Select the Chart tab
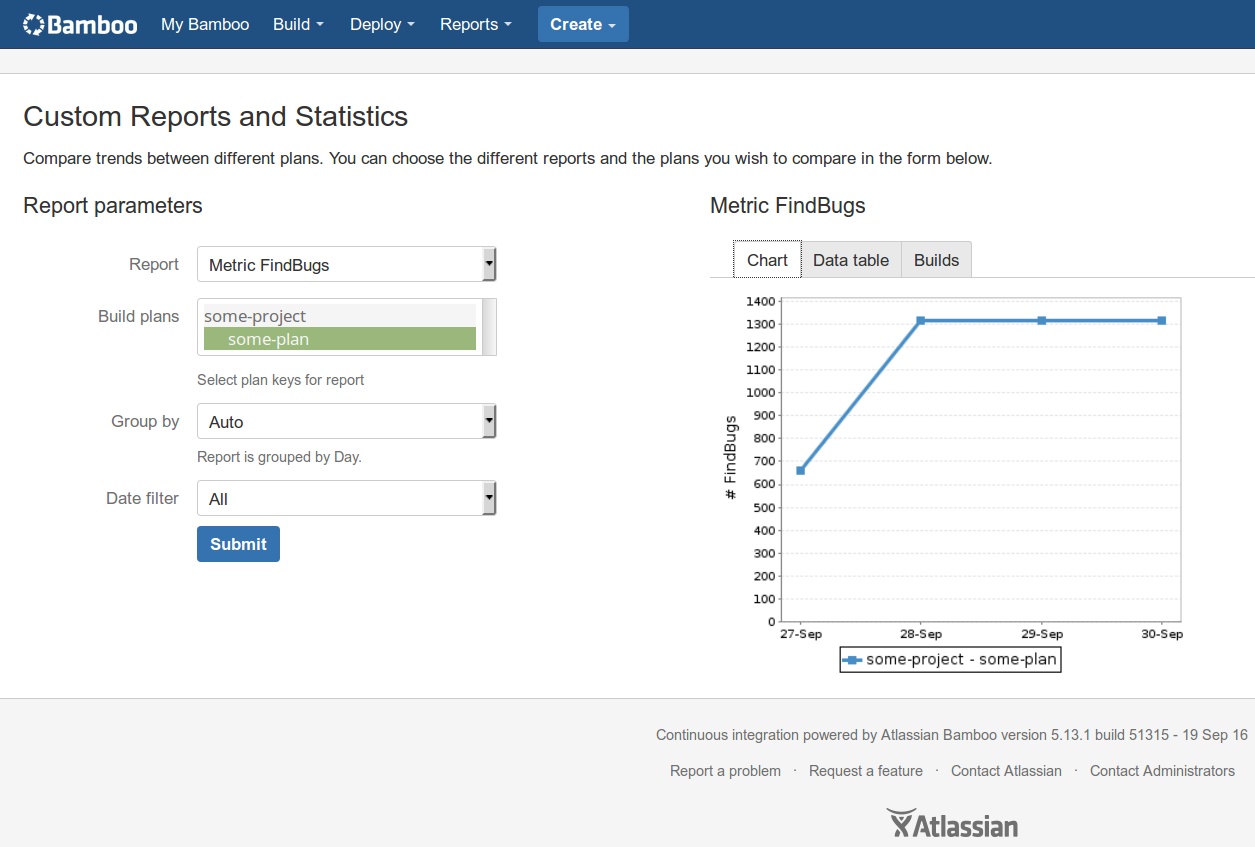This screenshot has height=847, width=1255. [767, 260]
